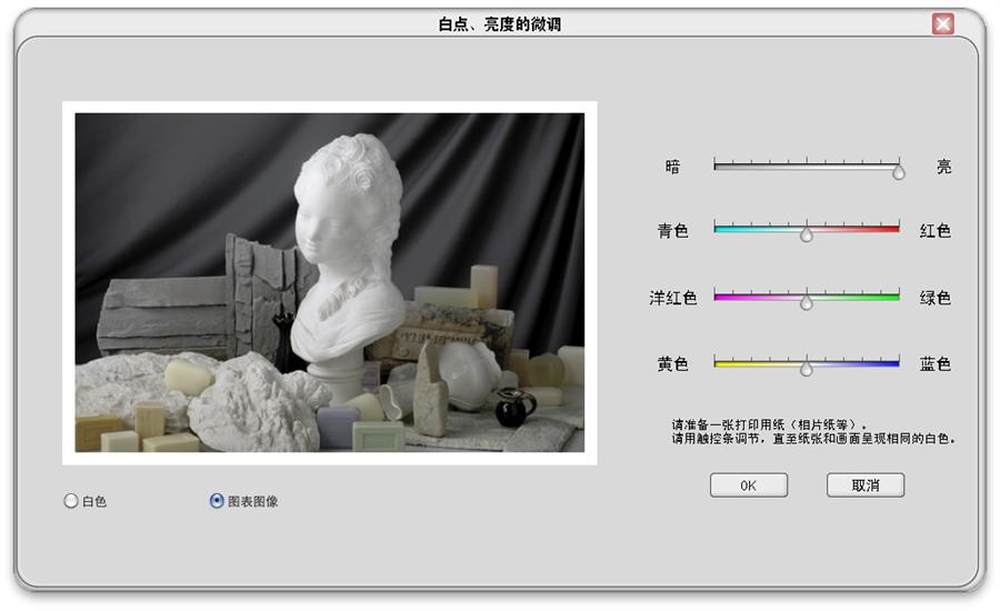
Task: Select the 白色 radio button
Action: pyautogui.click(x=71, y=501)
